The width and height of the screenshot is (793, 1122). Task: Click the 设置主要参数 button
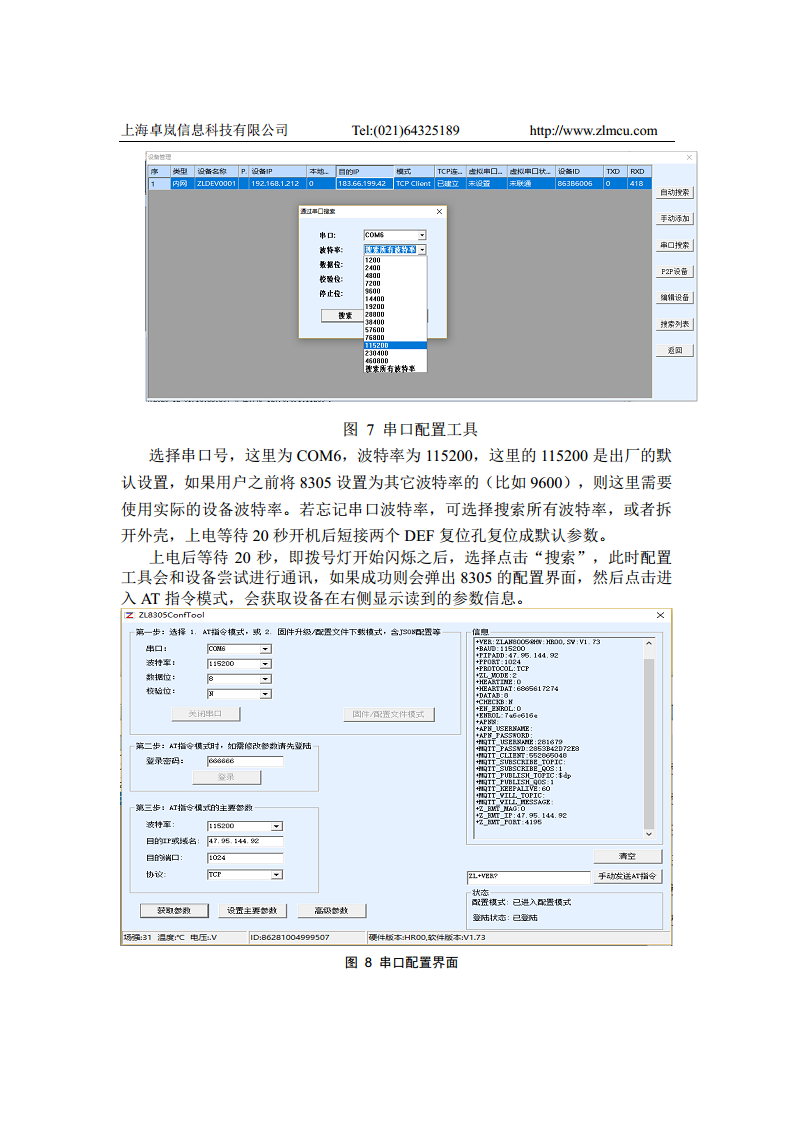(x=252, y=911)
